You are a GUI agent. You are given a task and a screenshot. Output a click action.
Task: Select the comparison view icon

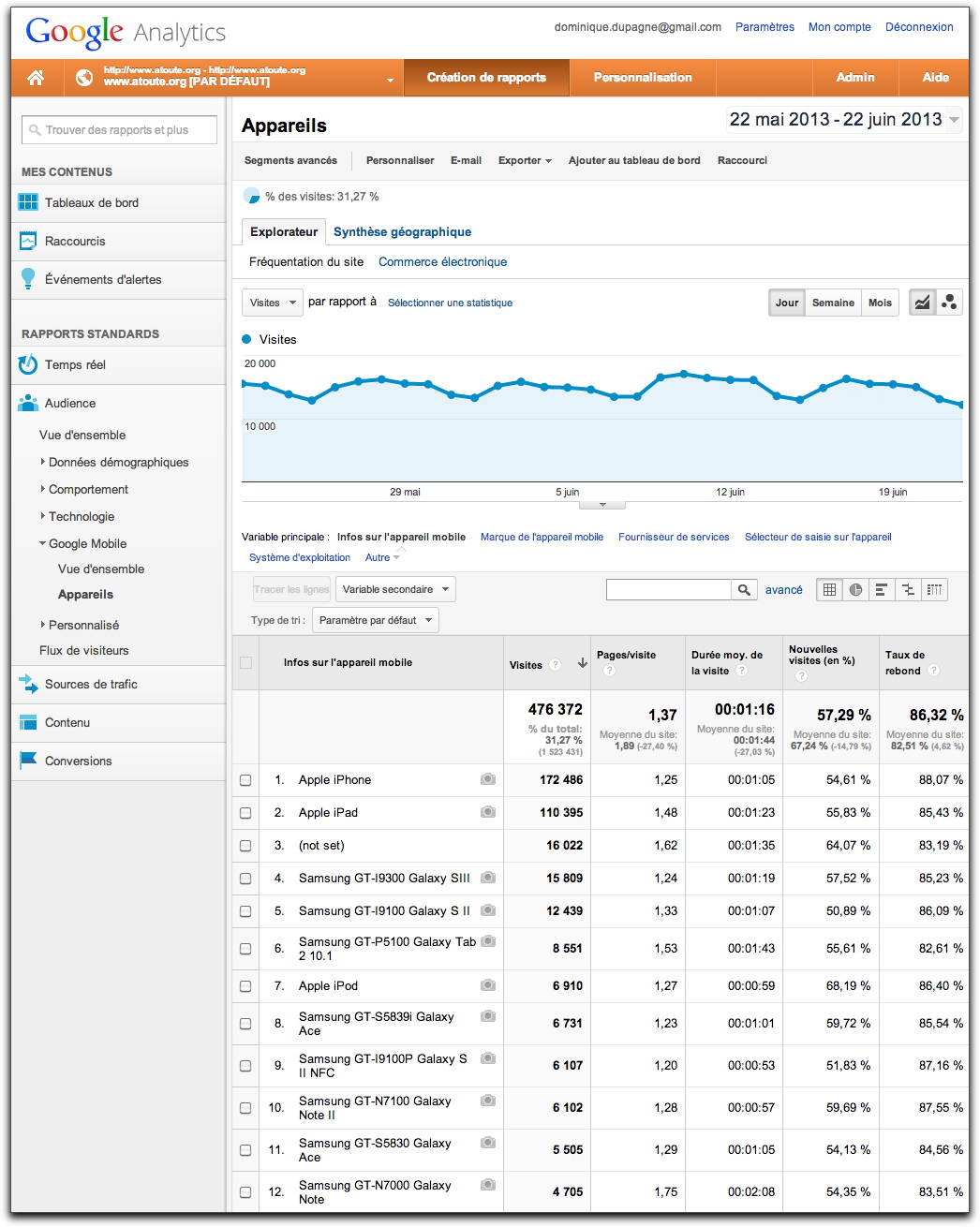pos(908,589)
